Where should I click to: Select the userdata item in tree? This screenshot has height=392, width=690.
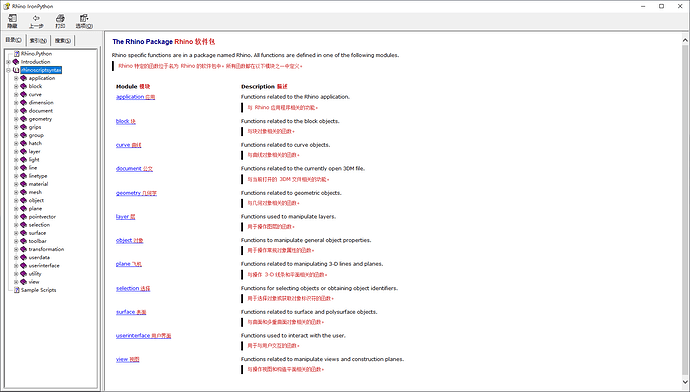coord(39,257)
